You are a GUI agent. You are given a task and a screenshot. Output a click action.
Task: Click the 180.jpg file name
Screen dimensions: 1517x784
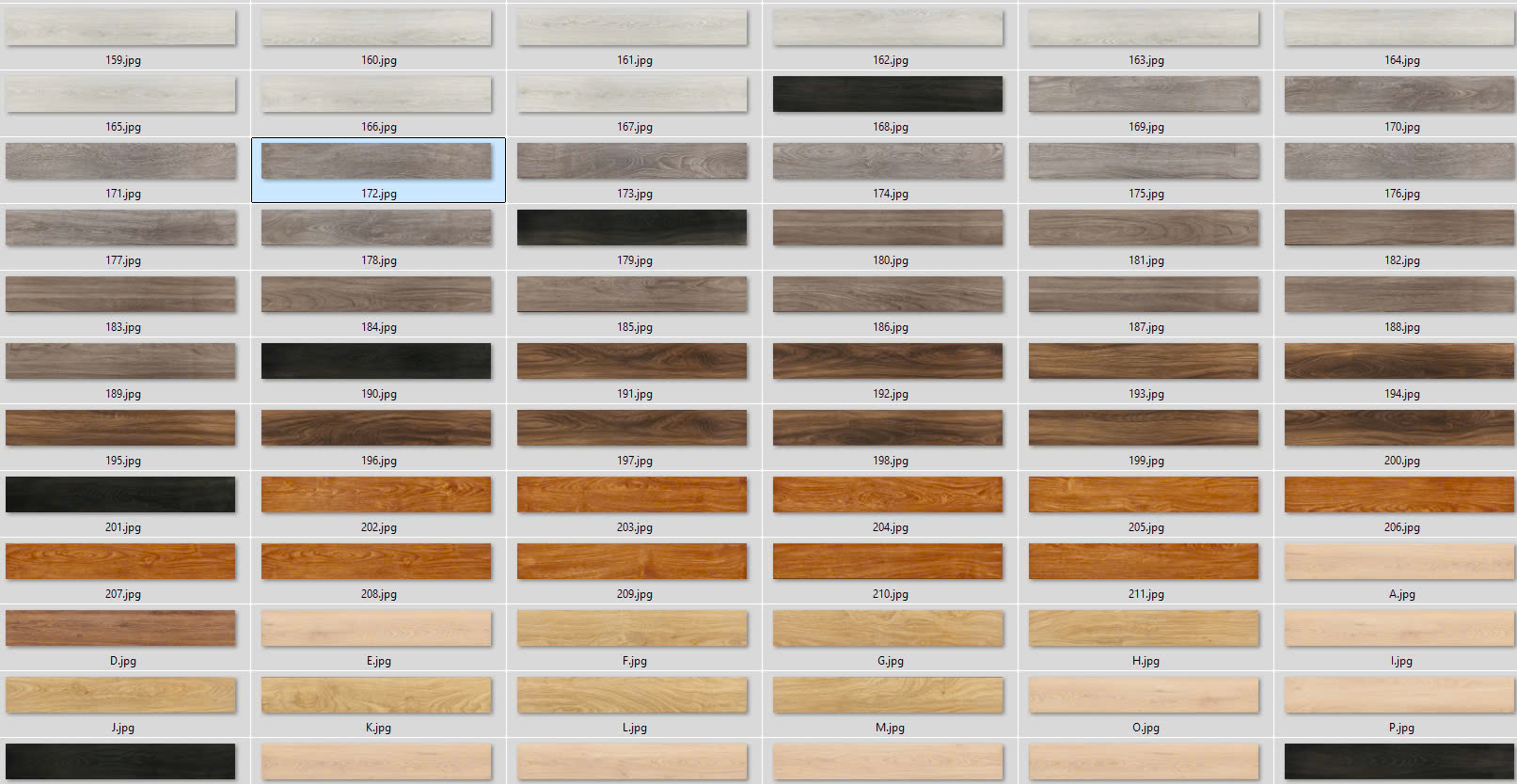tap(891, 260)
